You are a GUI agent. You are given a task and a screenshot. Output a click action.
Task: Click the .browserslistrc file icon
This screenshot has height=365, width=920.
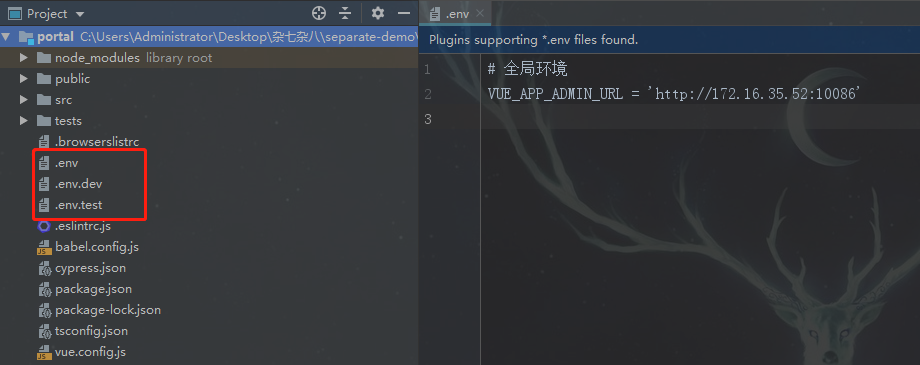pyautogui.click(x=43, y=141)
